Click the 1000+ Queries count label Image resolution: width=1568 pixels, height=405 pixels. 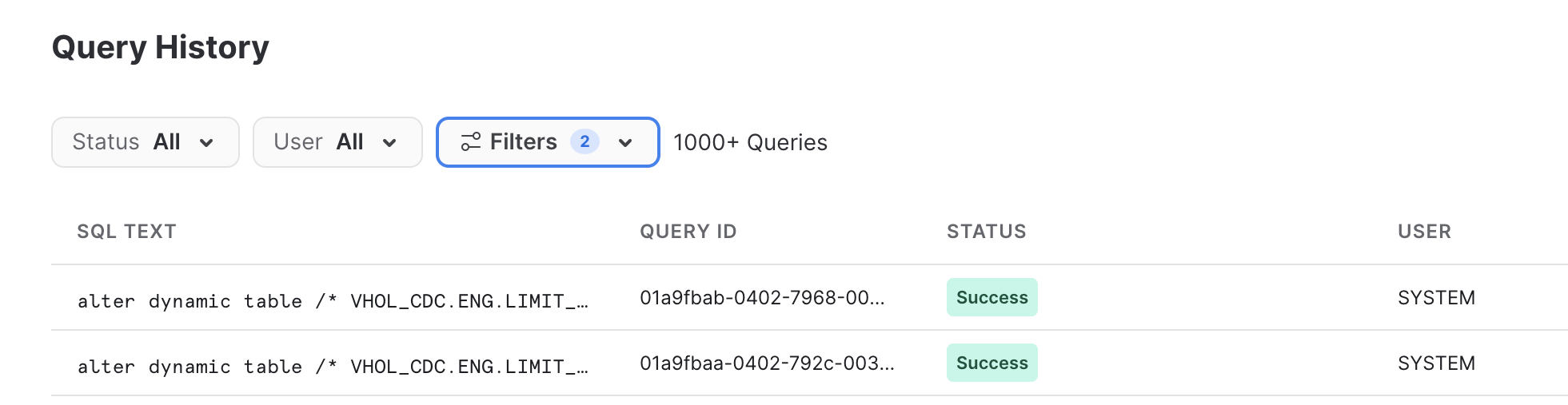[x=750, y=143]
